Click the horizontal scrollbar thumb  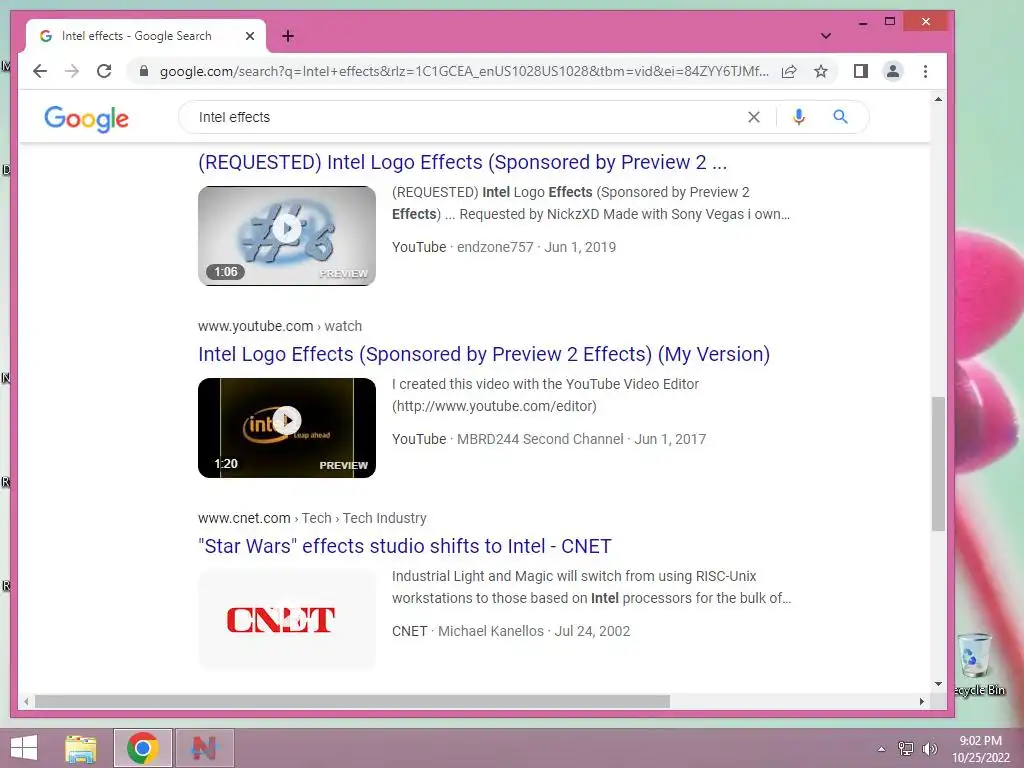[x=353, y=701]
